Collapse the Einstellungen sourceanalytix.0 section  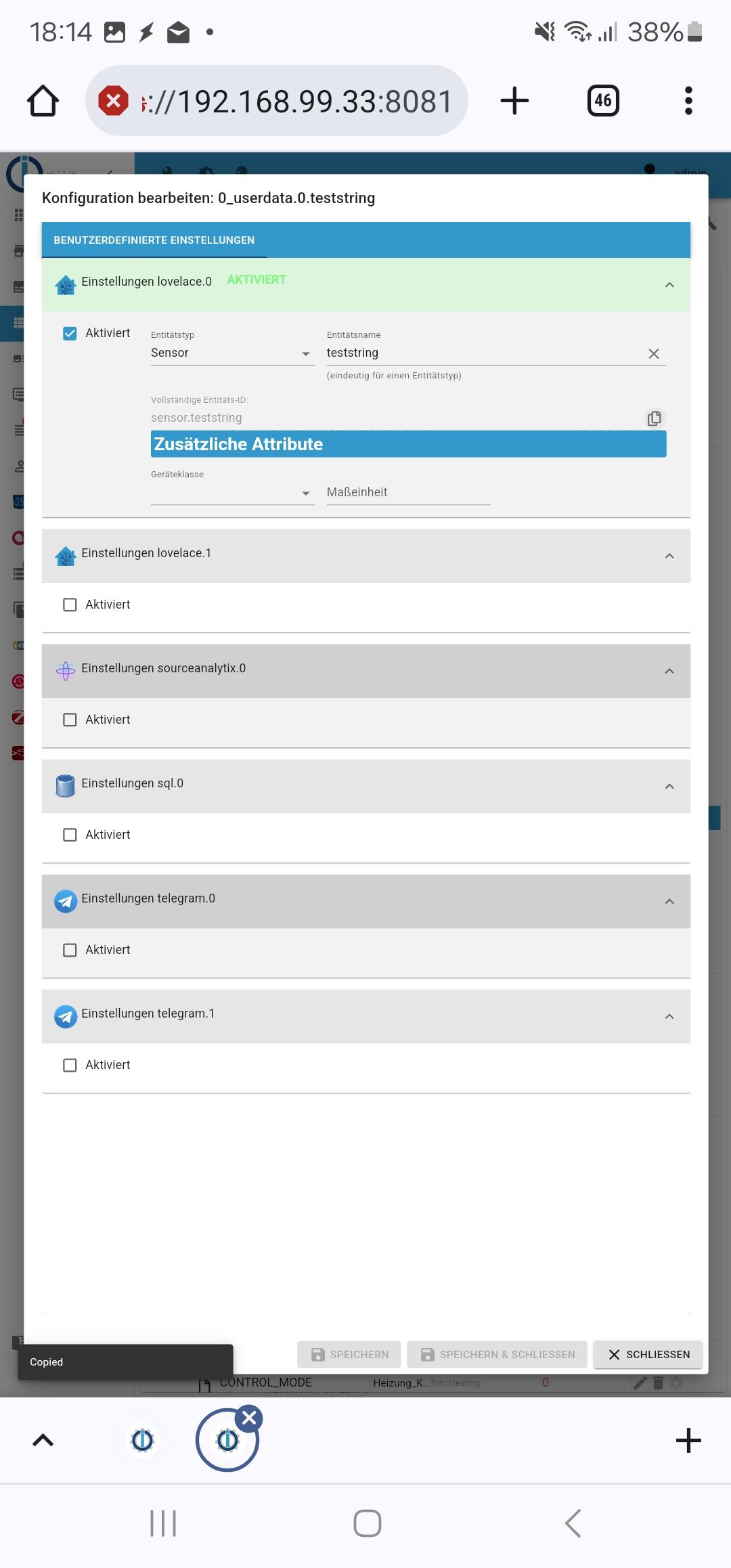coord(669,671)
